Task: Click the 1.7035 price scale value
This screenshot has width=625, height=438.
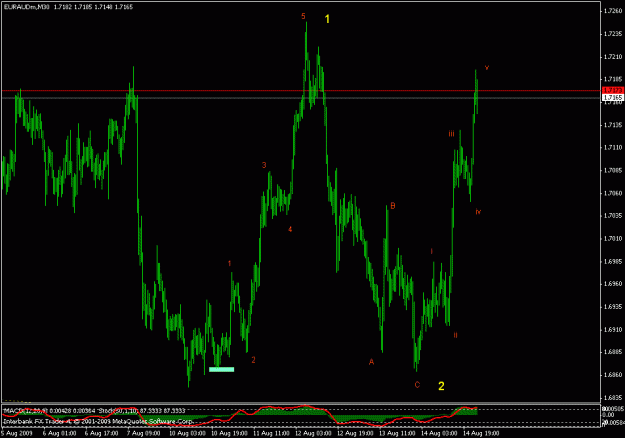Action: [613, 216]
